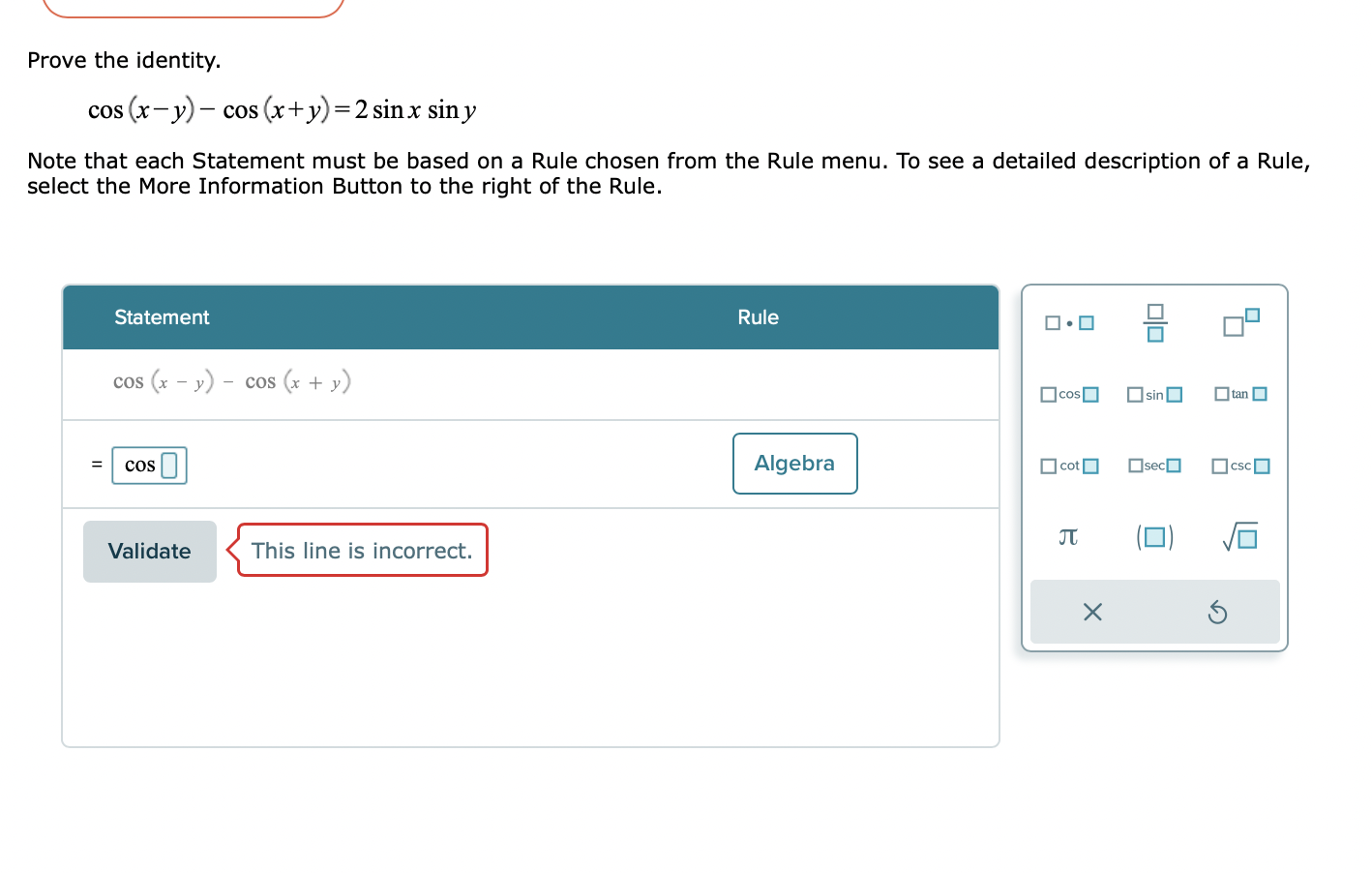The width and height of the screenshot is (1372, 873).
Task: Select the Rule column header
Action: tap(758, 316)
